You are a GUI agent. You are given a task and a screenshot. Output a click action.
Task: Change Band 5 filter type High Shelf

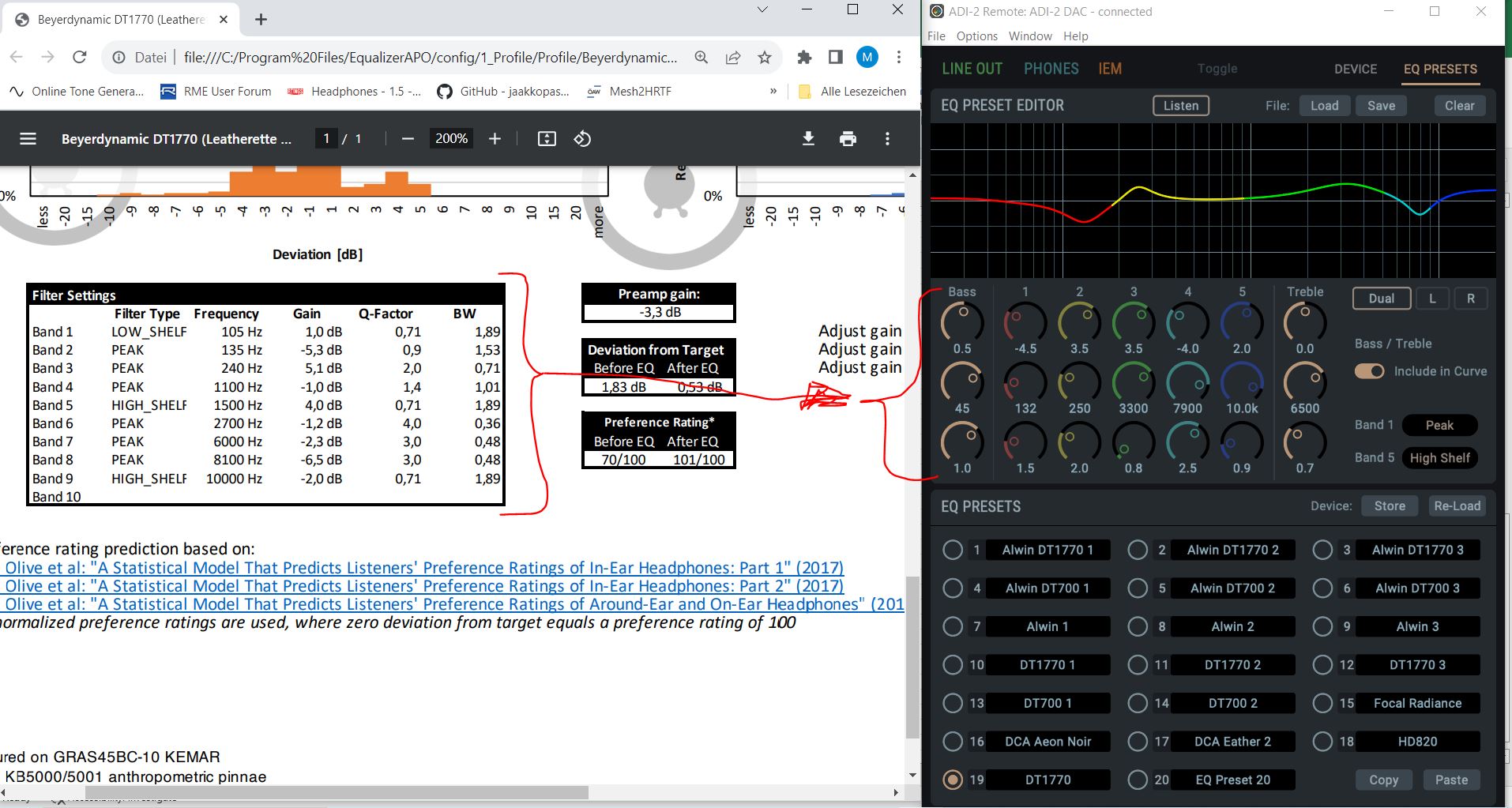pyautogui.click(x=1439, y=458)
